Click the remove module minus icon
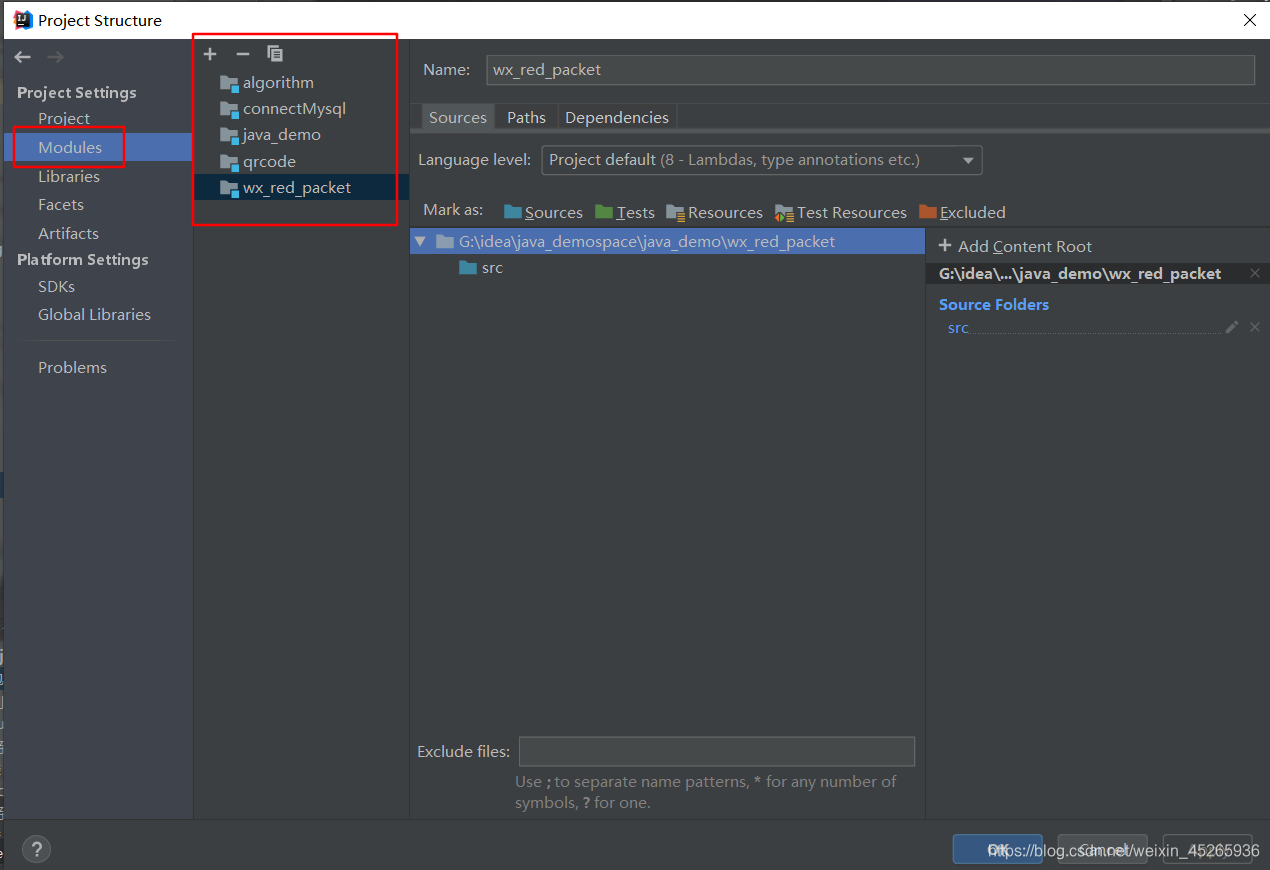1270x870 pixels. 242,54
